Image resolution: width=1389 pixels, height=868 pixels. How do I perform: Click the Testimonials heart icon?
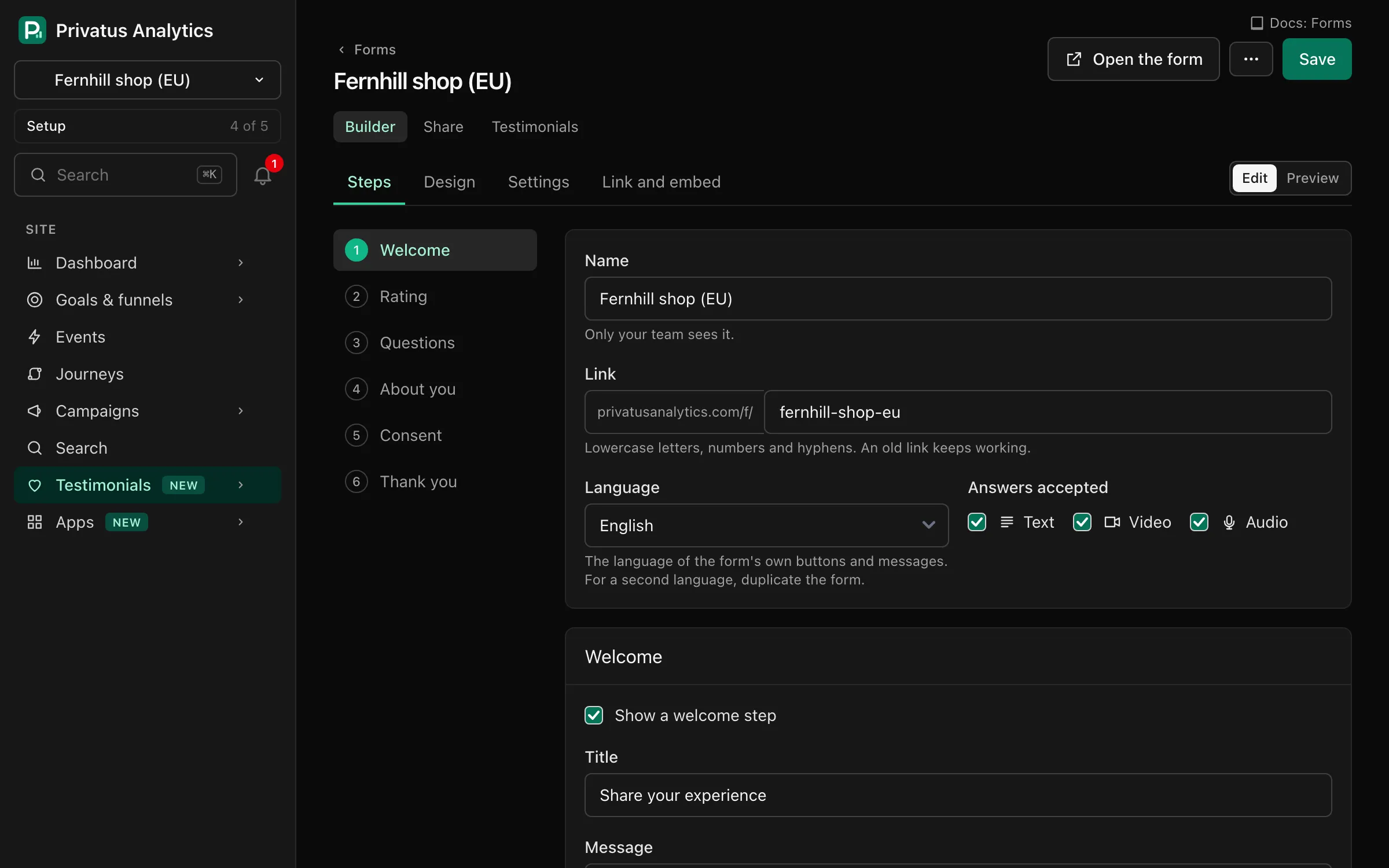click(x=35, y=485)
